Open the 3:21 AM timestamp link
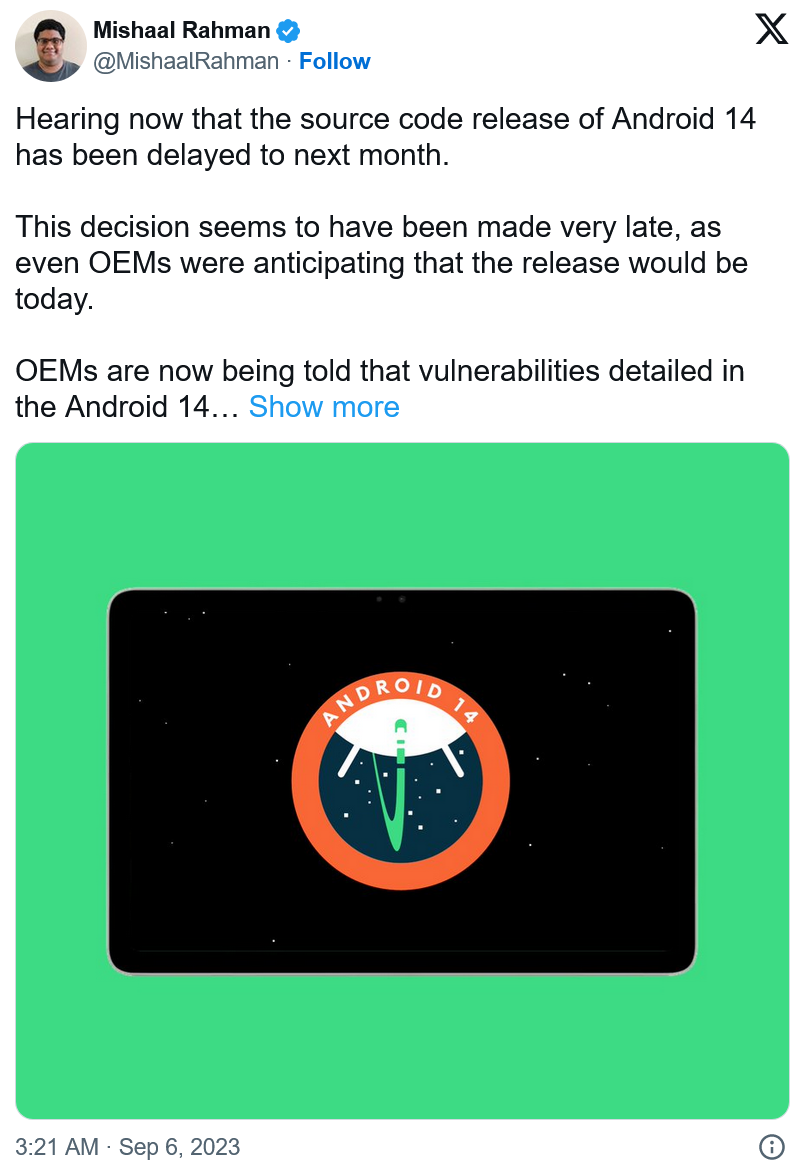This screenshot has height=1165, width=796. (57, 1146)
